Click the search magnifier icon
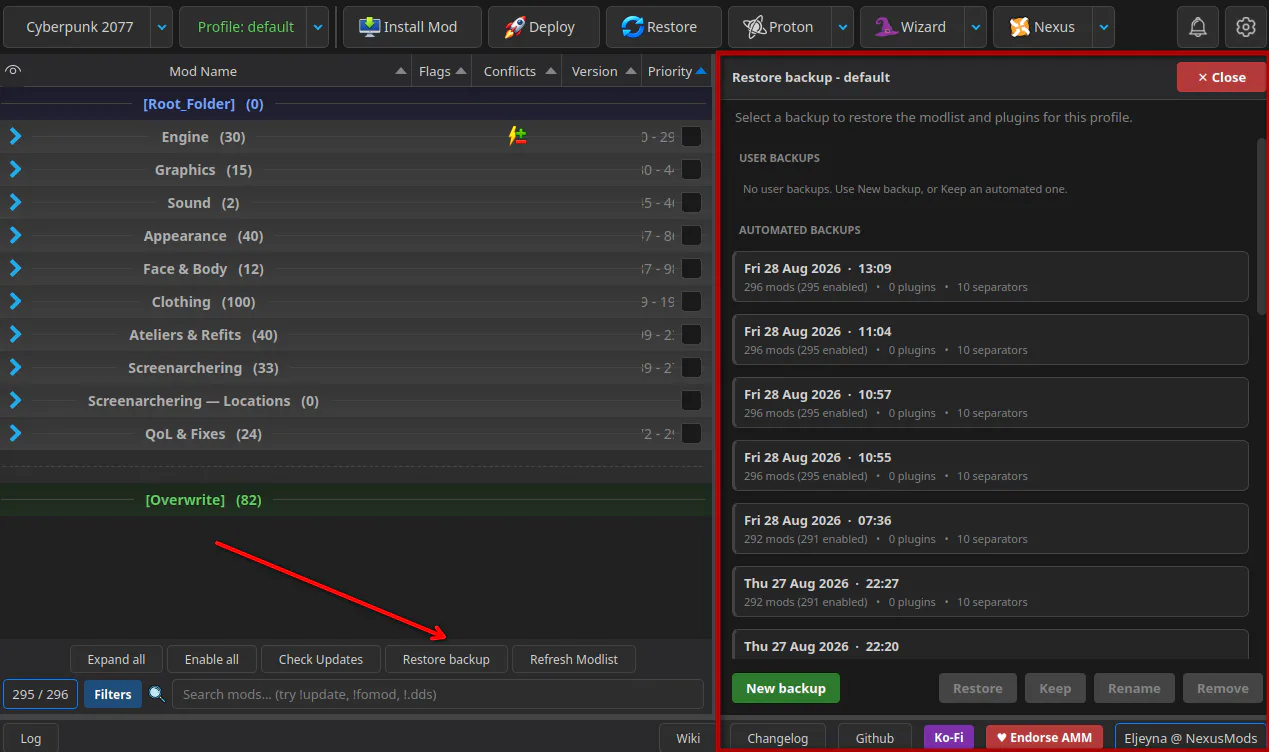The height and width of the screenshot is (752, 1269). (157, 694)
